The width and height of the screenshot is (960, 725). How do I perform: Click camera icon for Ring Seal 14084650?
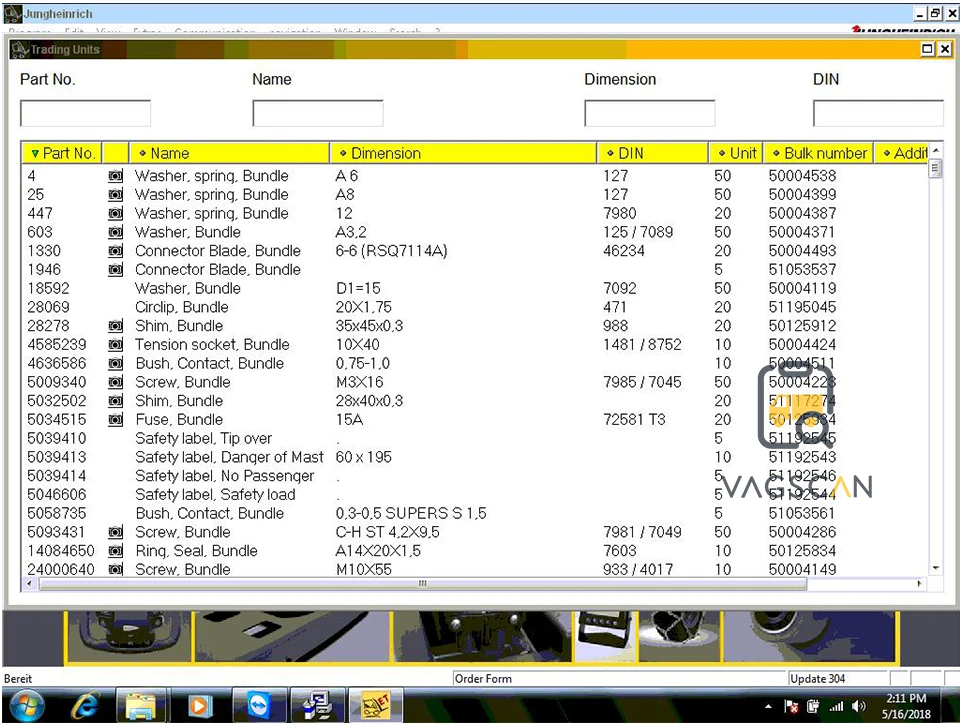[115, 551]
